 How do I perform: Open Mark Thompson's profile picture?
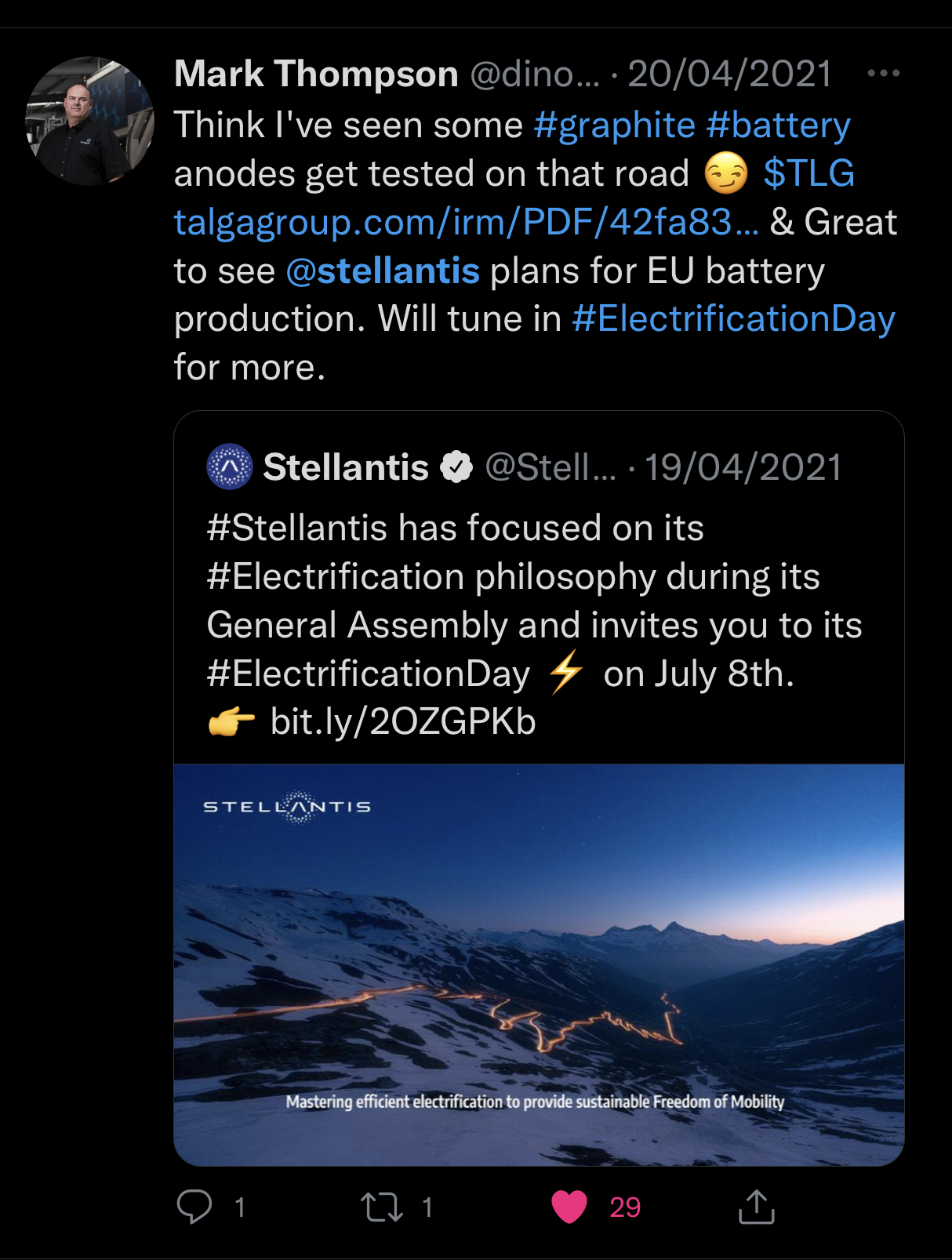click(89, 122)
